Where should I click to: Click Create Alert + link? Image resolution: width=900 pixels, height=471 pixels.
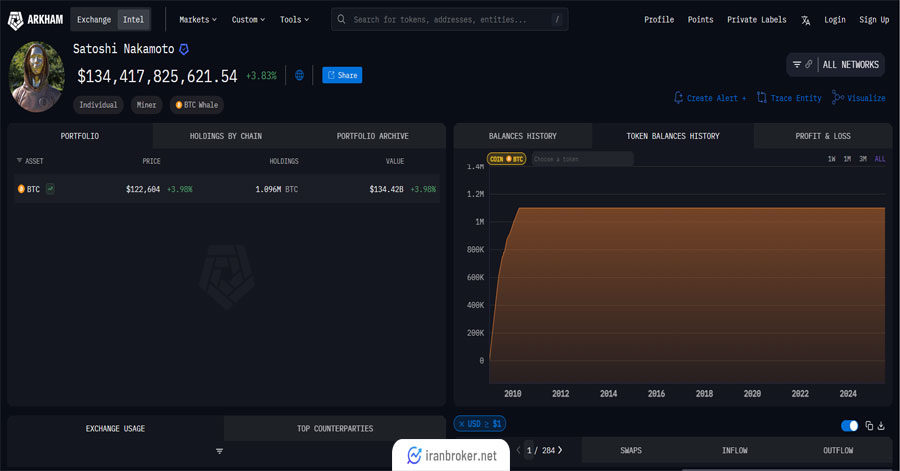tap(710, 98)
